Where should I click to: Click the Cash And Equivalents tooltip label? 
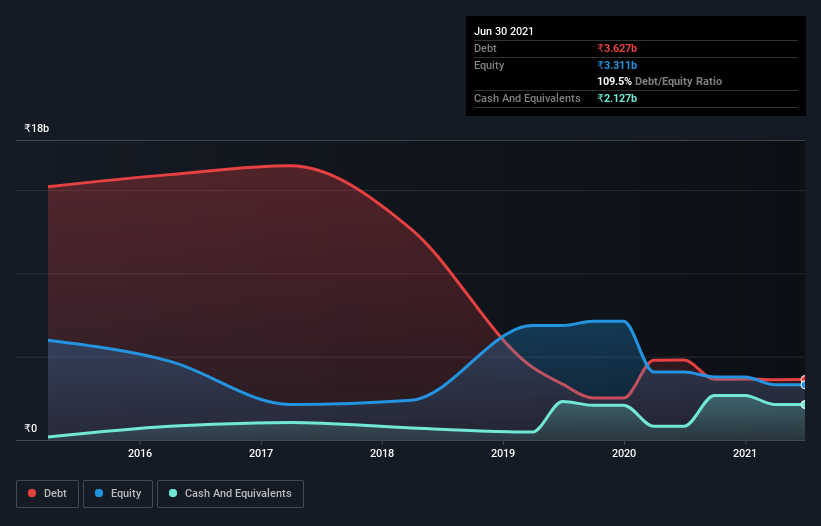click(527, 98)
